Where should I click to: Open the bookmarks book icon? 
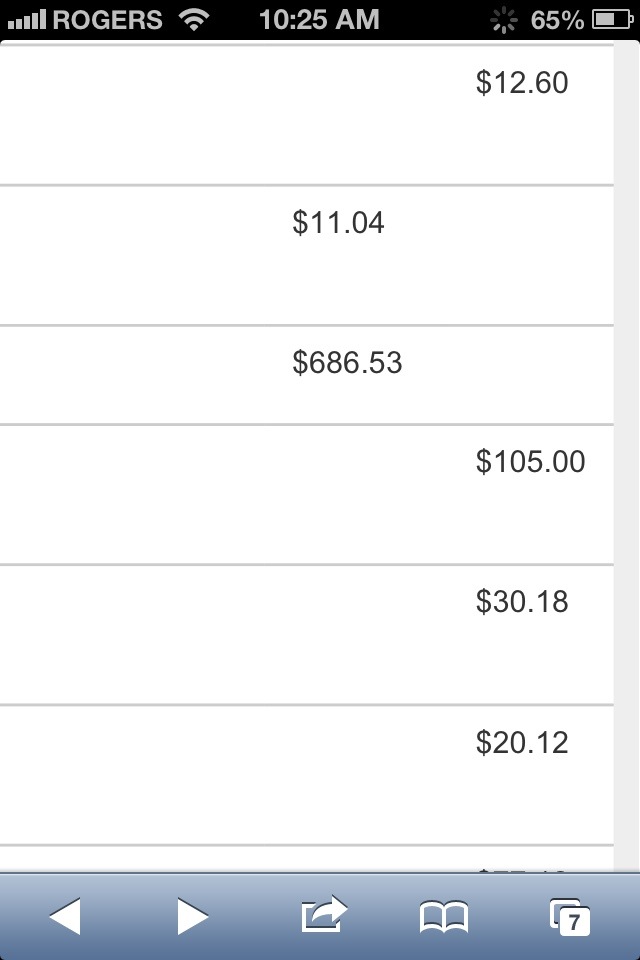444,917
